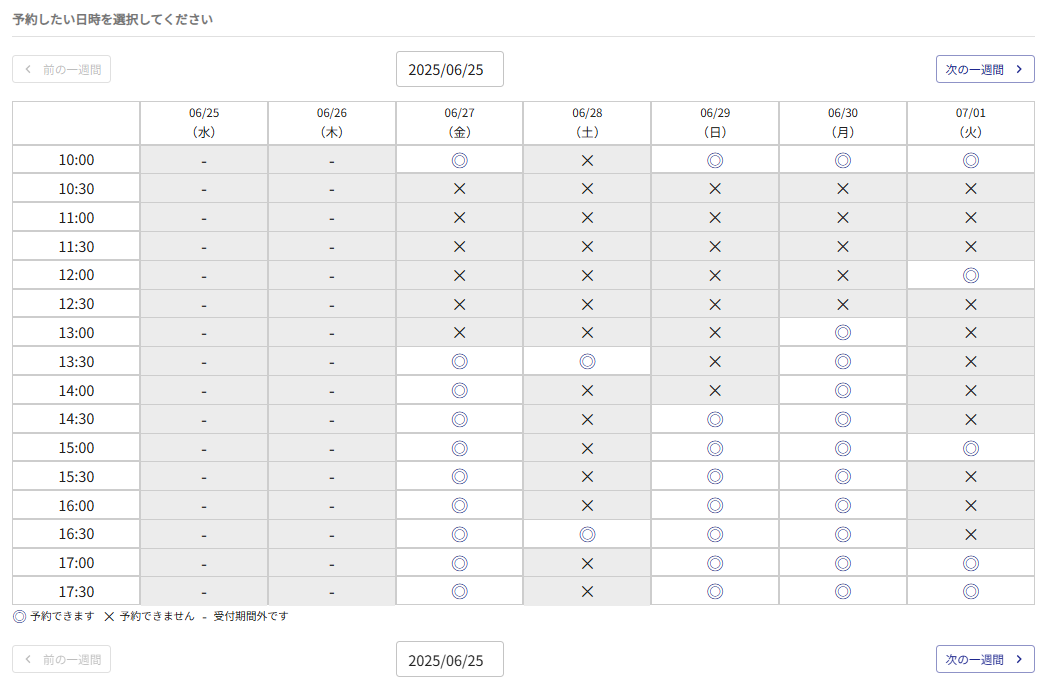Click bottom 次の一週間 next week button
The width and height of the screenshot is (1048, 693).
pyautogui.click(x=984, y=659)
